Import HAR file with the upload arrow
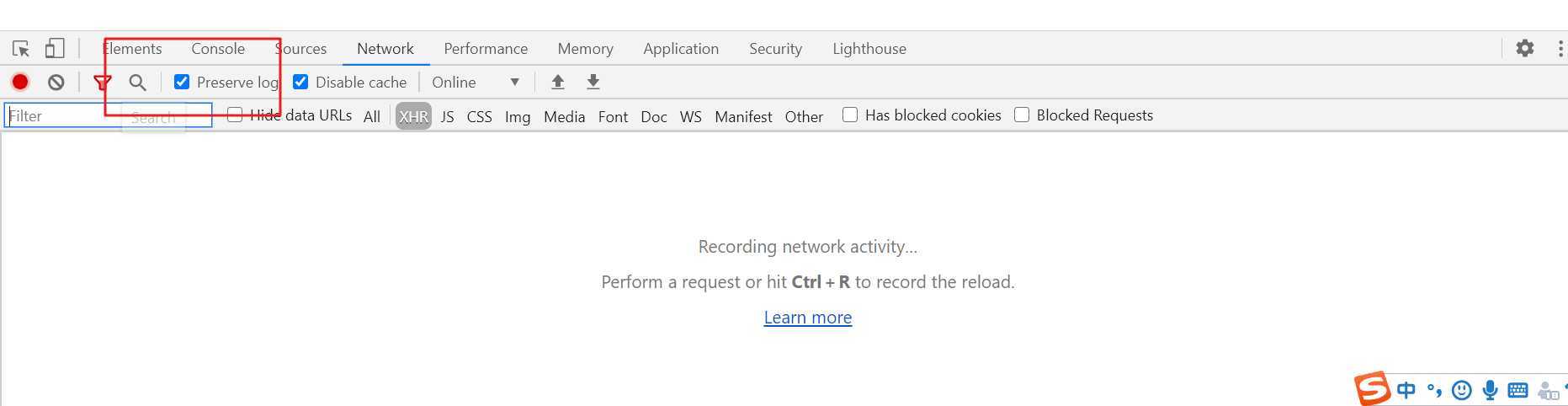This screenshot has width=1568, height=406. click(x=557, y=82)
